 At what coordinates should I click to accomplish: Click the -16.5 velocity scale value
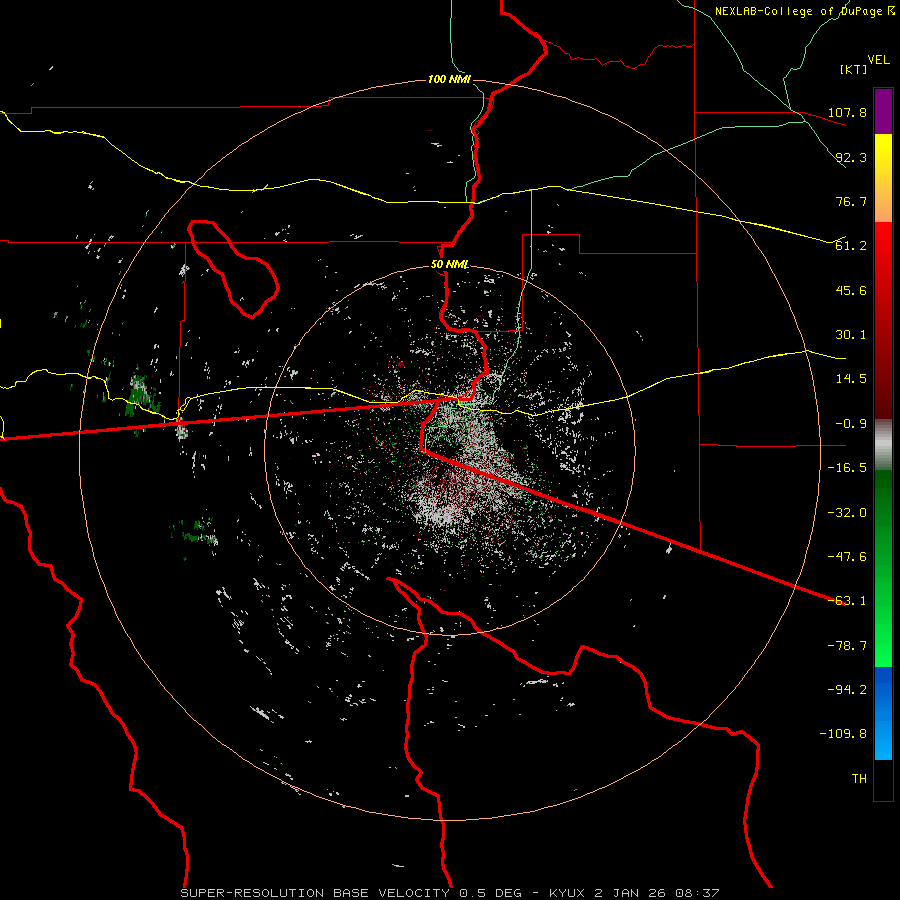point(847,468)
